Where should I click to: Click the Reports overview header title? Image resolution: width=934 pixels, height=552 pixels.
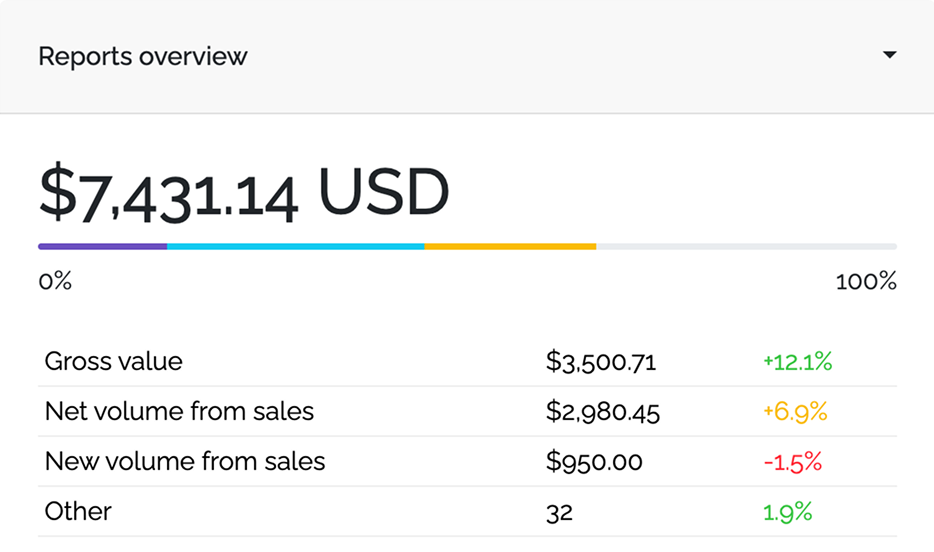click(x=143, y=57)
